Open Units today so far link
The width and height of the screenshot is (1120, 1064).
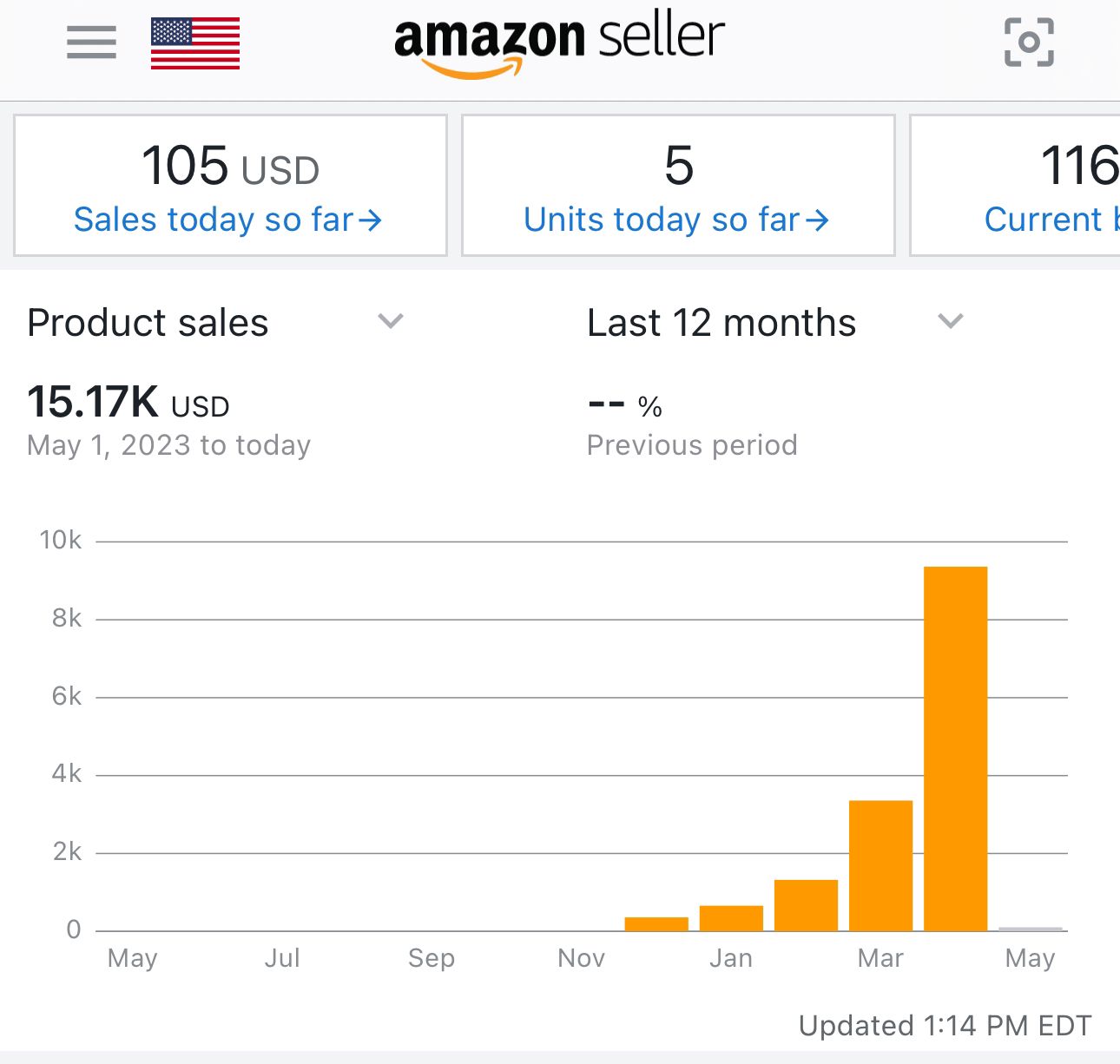662,220
